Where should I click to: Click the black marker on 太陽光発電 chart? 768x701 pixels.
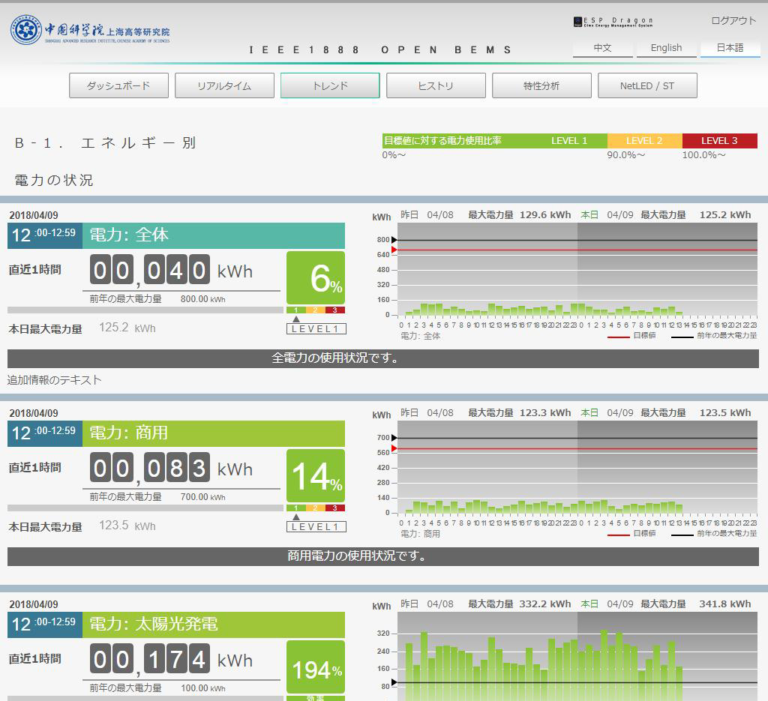tap(394, 682)
